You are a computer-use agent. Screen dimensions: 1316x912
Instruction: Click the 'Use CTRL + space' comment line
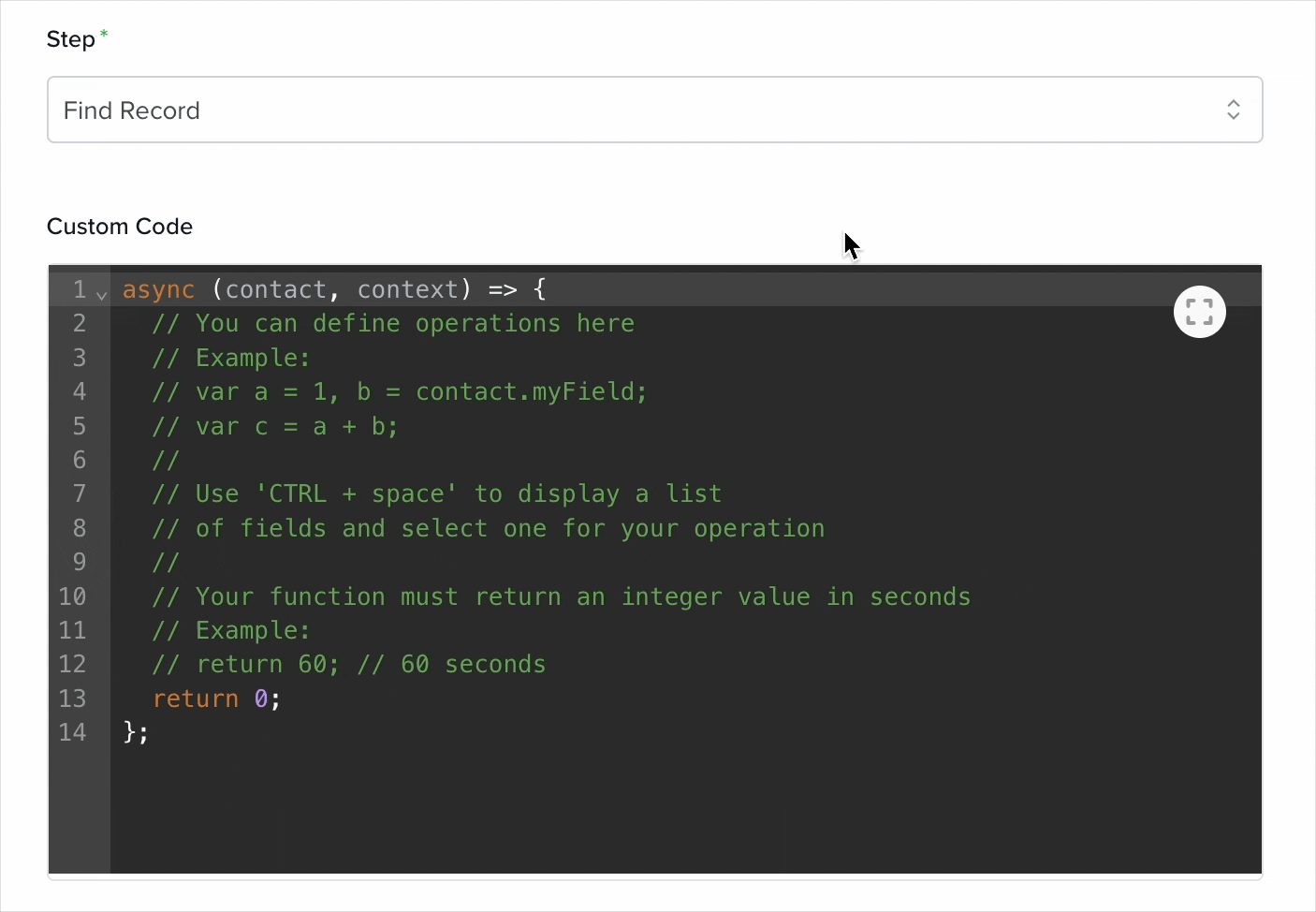[x=437, y=493]
